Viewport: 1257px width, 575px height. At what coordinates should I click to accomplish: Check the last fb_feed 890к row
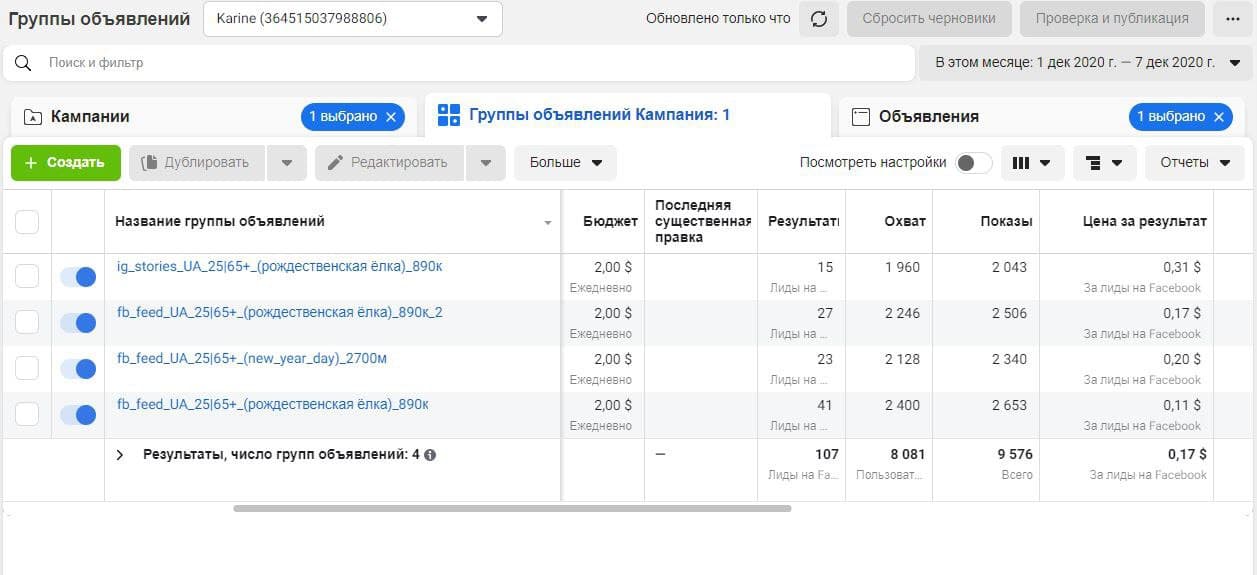point(27,414)
